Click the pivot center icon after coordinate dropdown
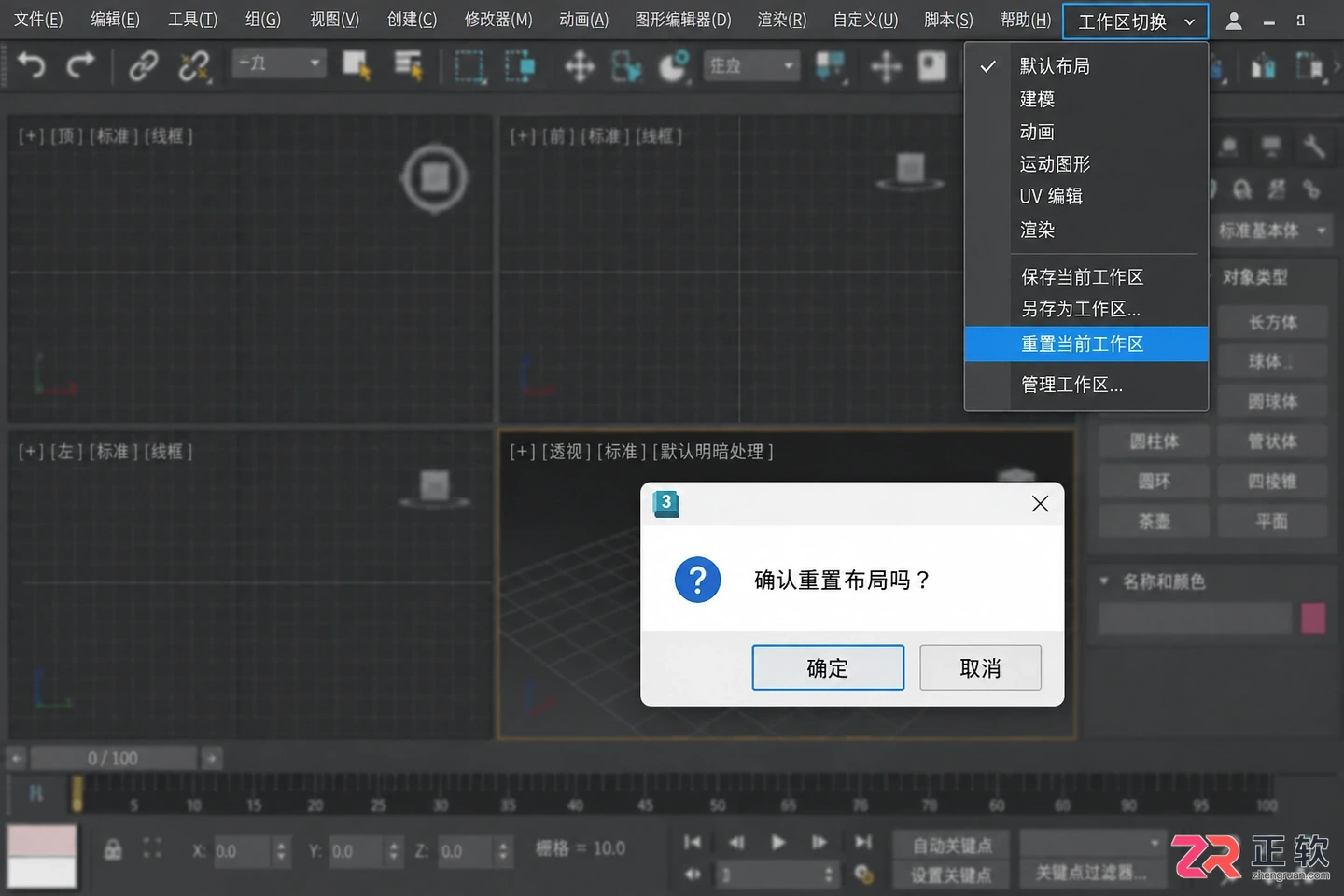This screenshot has width=1344, height=896. tap(830, 66)
